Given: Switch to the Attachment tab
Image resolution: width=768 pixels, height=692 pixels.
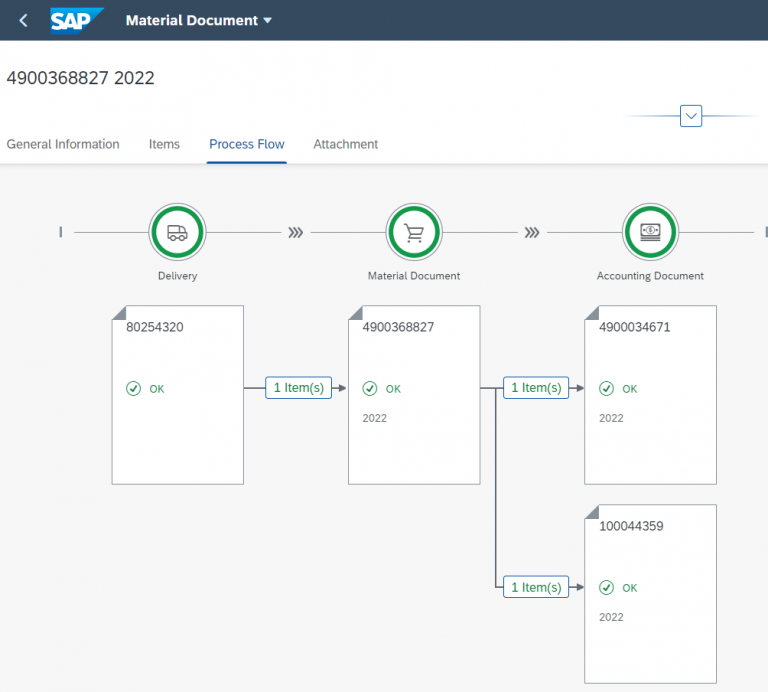Looking at the screenshot, I should tap(345, 144).
